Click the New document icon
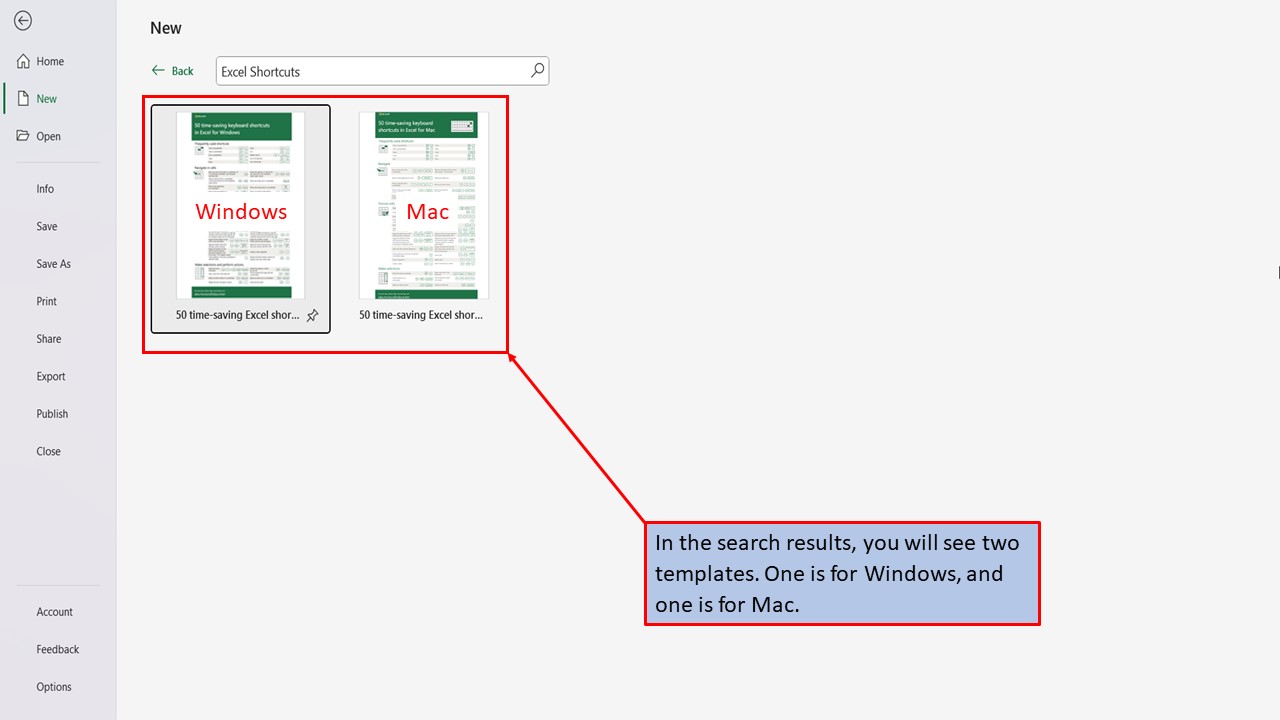Image resolution: width=1280 pixels, height=720 pixels. [x=22, y=98]
